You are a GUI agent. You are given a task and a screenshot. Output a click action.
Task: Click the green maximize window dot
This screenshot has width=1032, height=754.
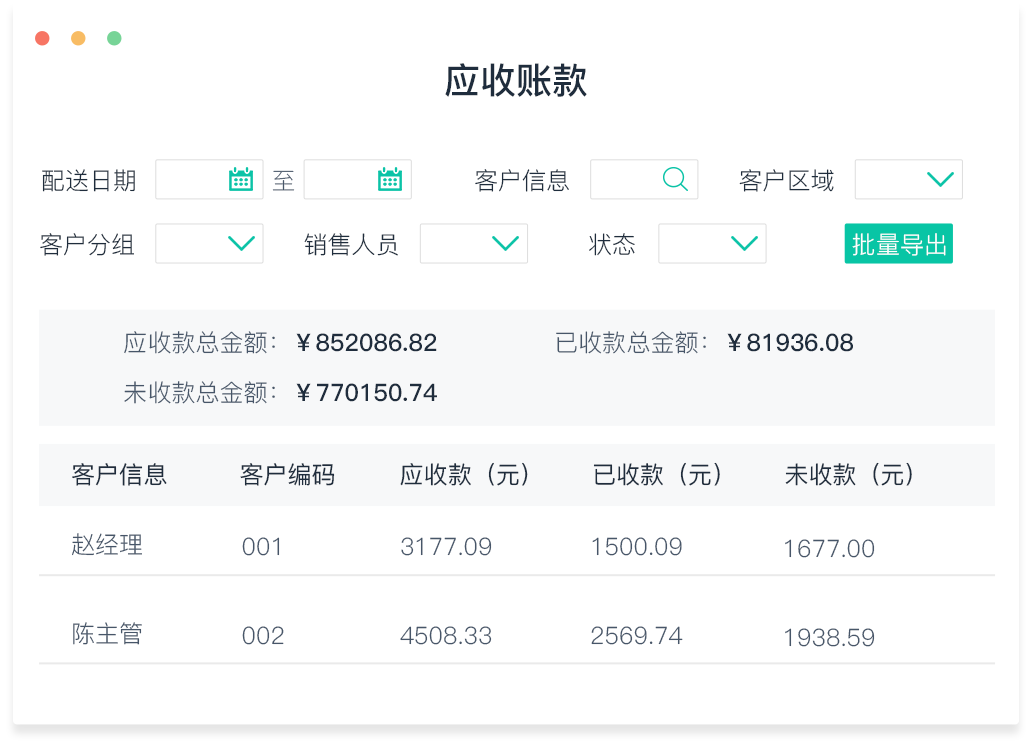(114, 39)
